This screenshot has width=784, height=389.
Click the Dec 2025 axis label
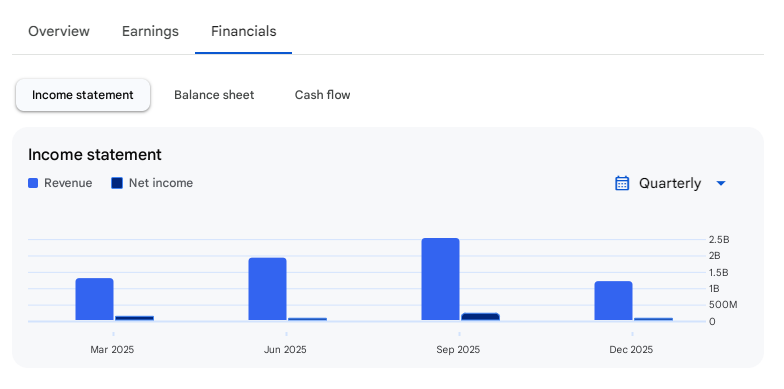[631, 350]
